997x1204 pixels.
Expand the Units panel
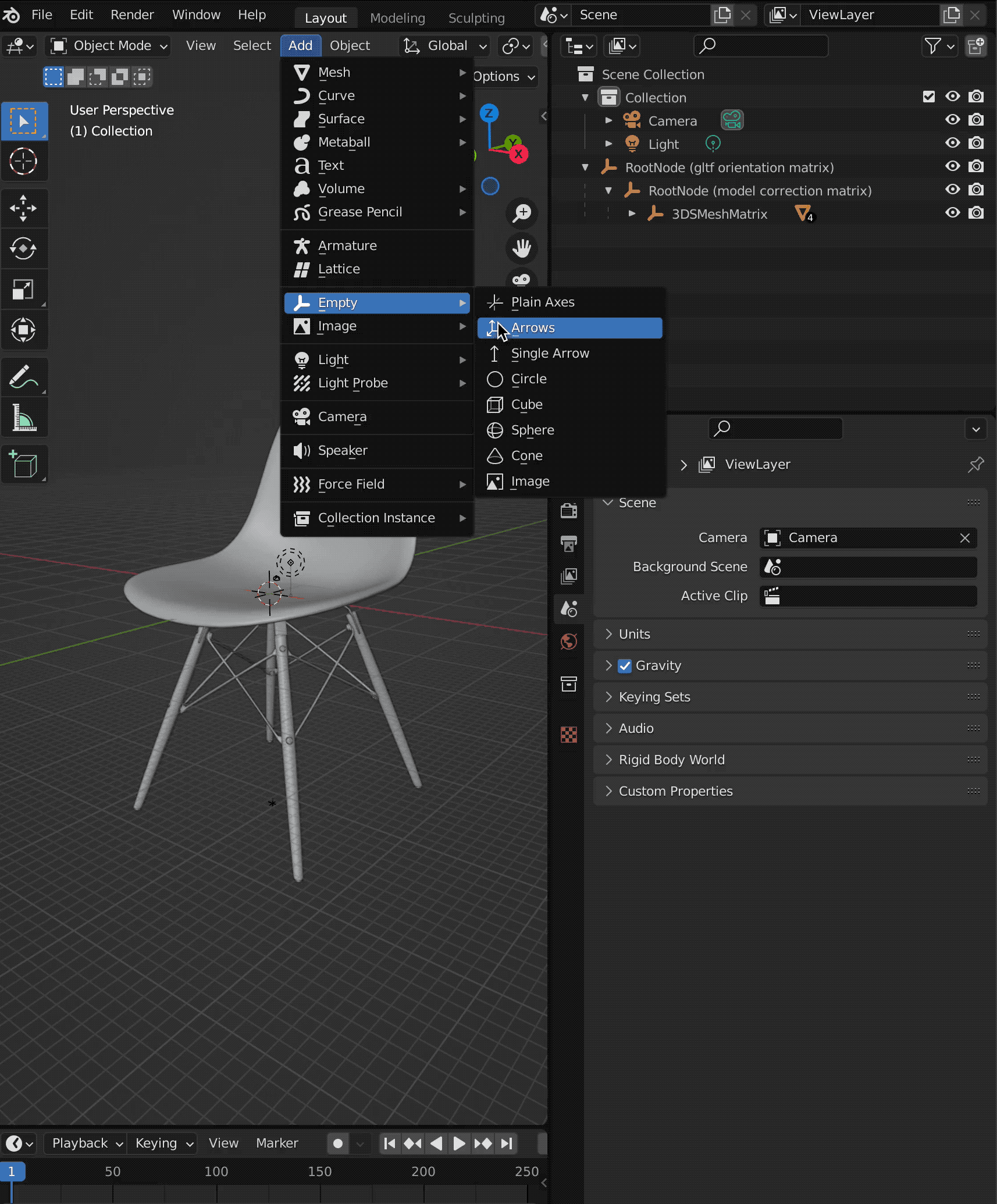[790, 634]
